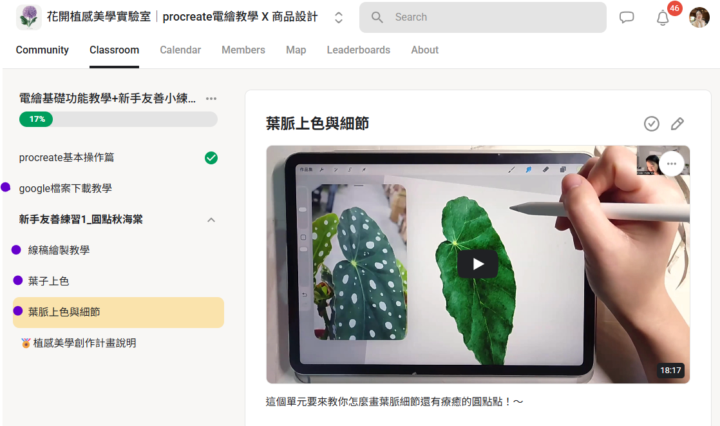Screen dimensions: 720x426
Task: Switch to the Community tab
Action: [x=42, y=50]
